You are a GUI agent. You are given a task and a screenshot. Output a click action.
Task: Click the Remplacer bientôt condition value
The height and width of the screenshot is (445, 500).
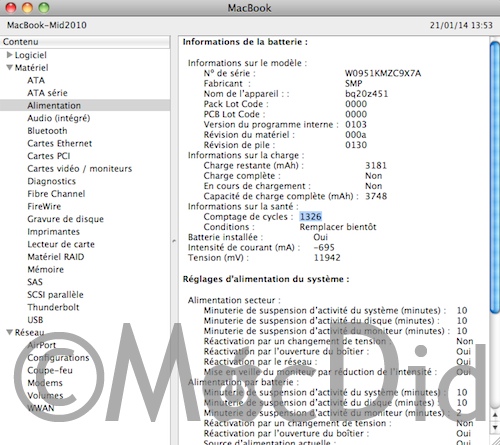coord(338,227)
